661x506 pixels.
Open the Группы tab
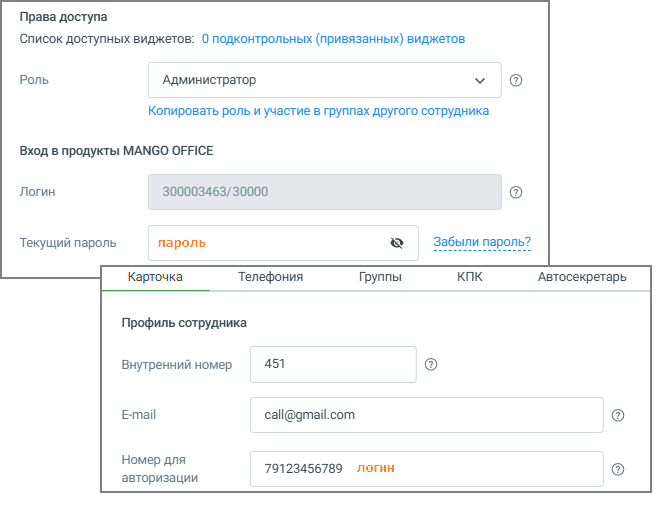380,277
